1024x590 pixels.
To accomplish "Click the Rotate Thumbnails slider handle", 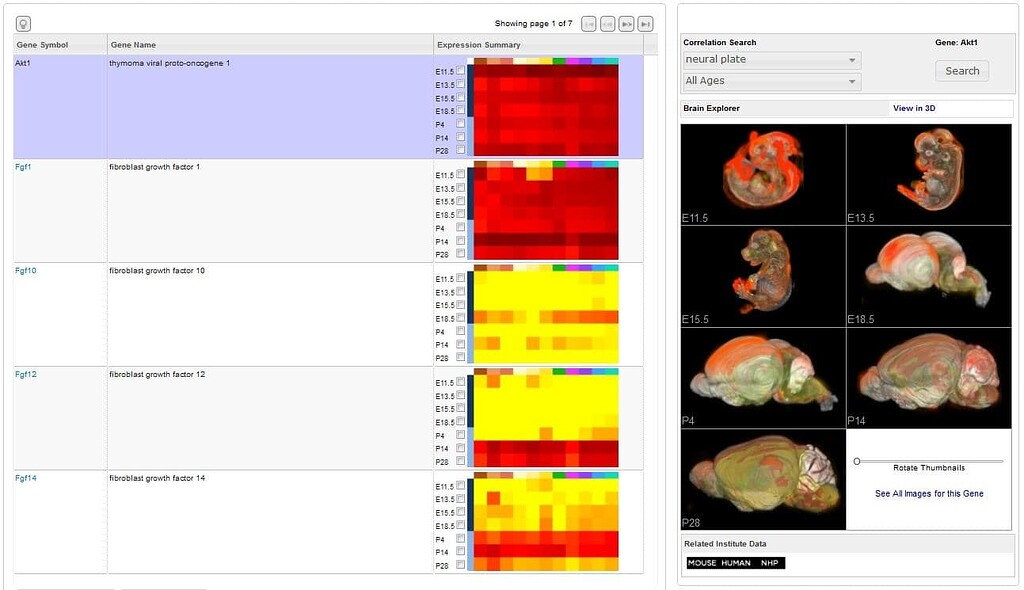I will coord(857,461).
